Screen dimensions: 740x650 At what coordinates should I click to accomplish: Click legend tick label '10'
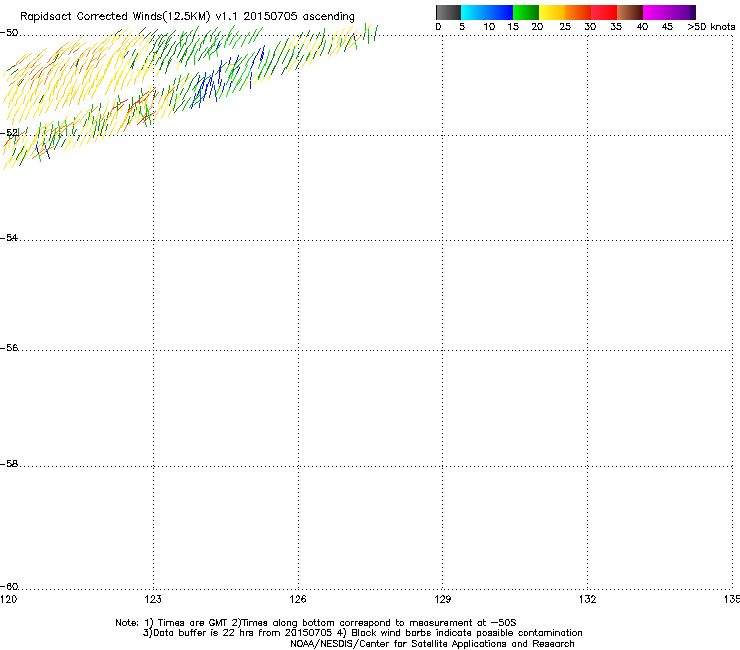489,27
